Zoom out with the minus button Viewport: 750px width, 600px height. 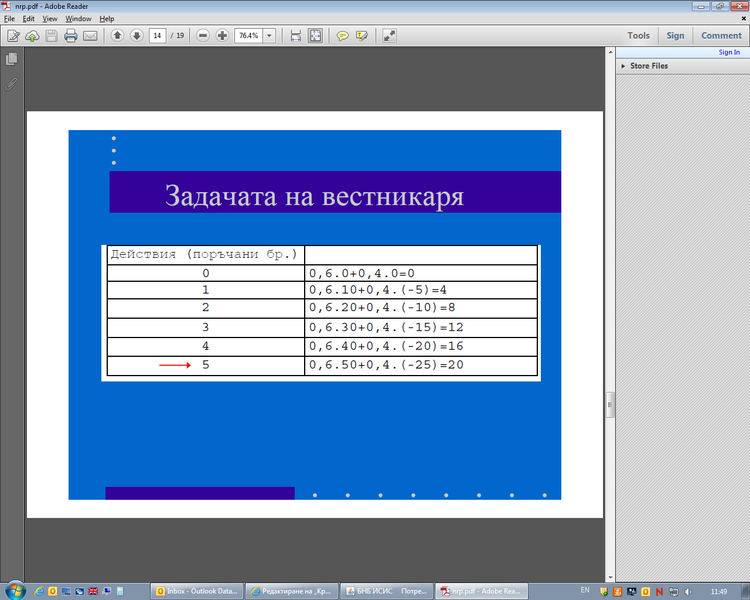pos(203,35)
